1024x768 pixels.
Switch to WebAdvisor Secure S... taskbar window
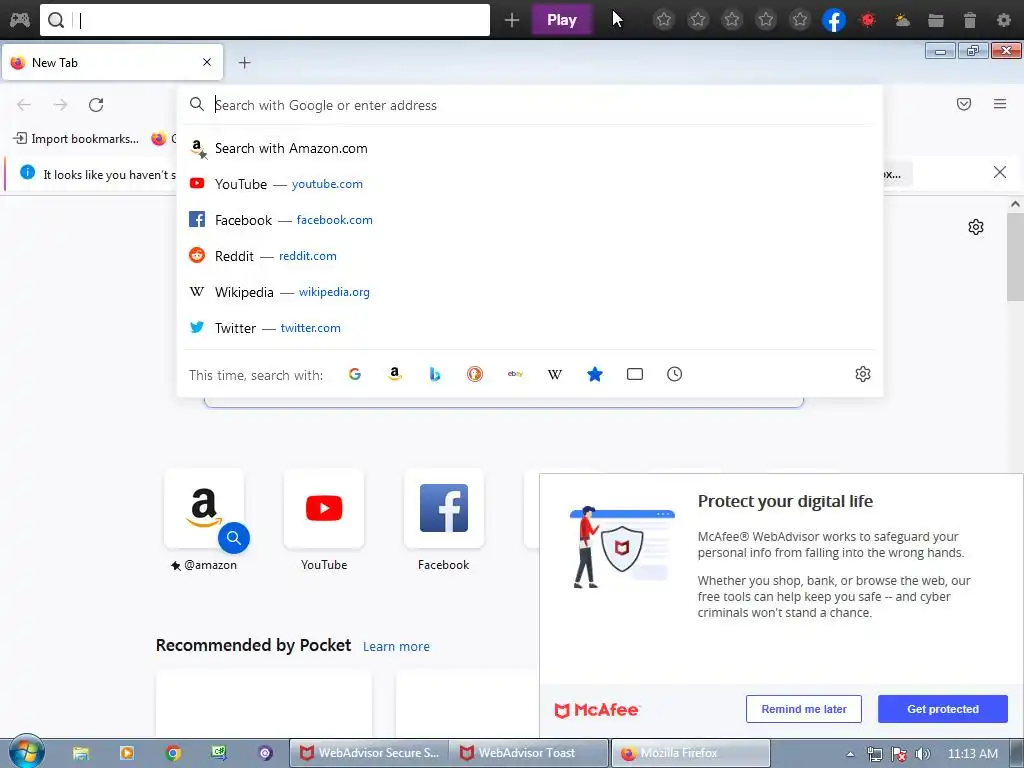click(369, 753)
